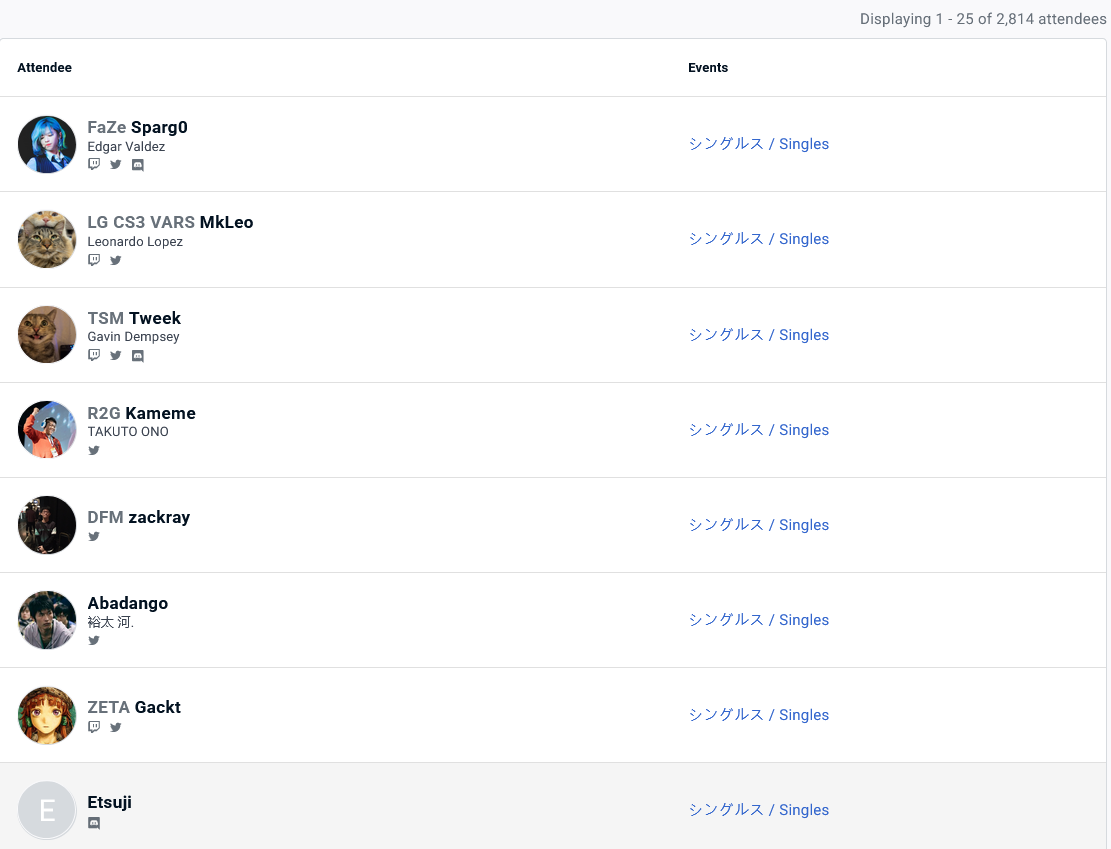Open Singles event link for TSM Tweek

point(759,334)
